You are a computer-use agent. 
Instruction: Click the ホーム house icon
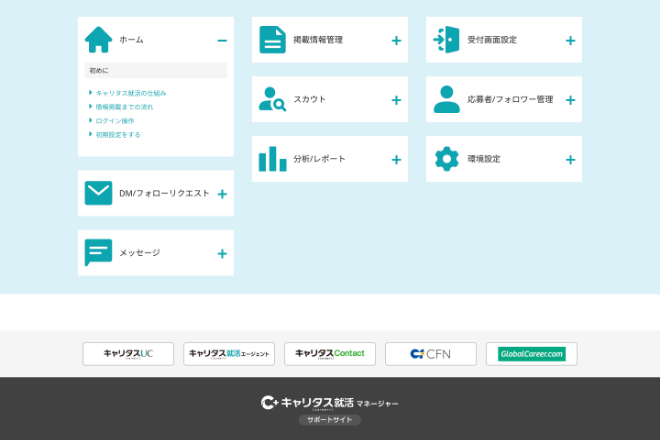[x=98, y=40]
